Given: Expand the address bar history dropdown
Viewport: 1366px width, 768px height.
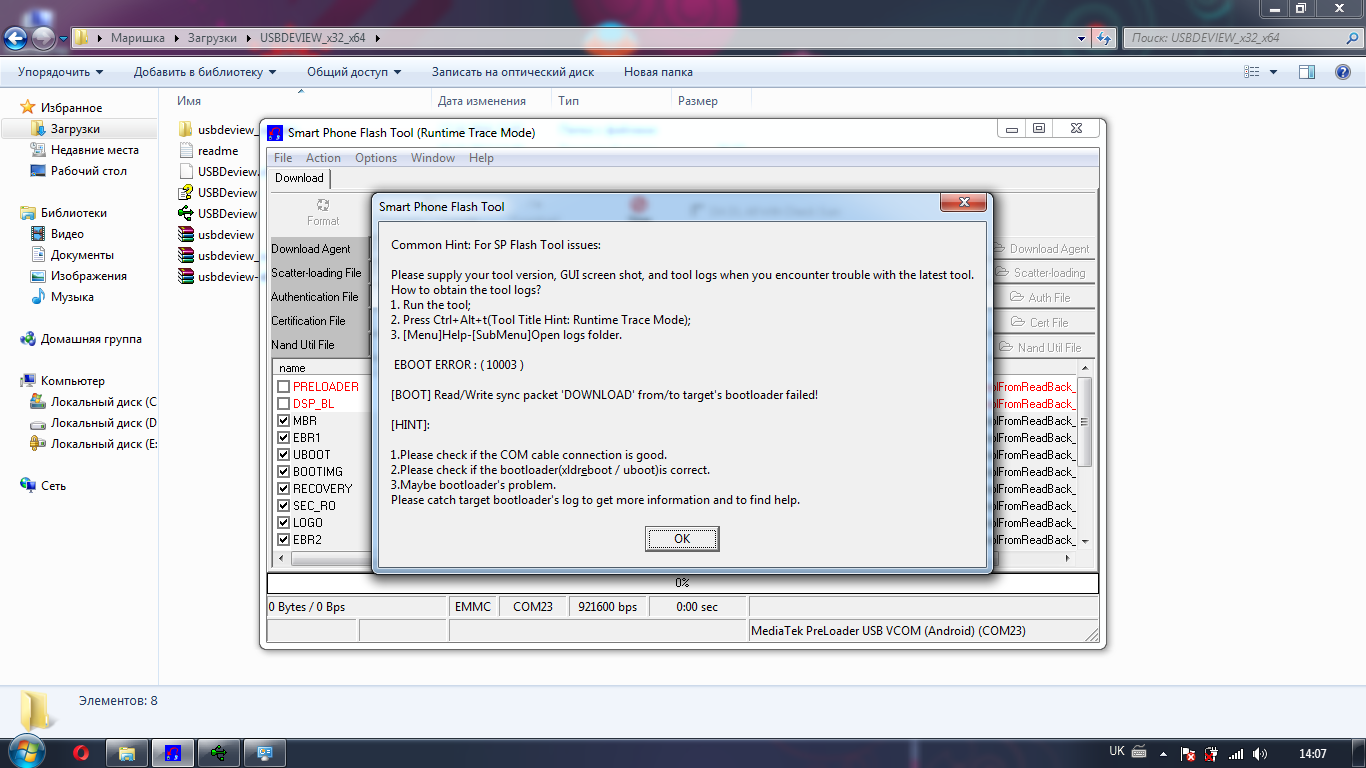Looking at the screenshot, I should tap(1082, 38).
